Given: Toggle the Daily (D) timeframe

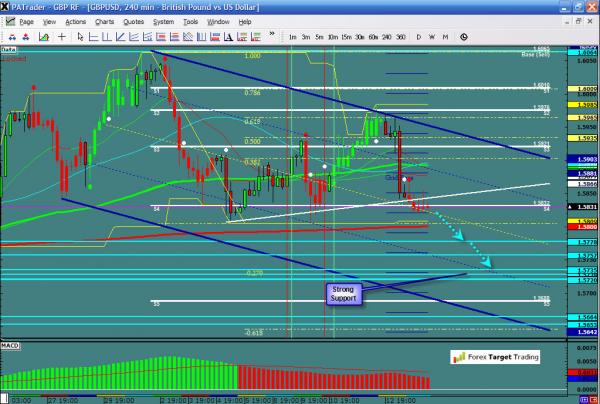Looking at the screenshot, I should coord(418,37).
